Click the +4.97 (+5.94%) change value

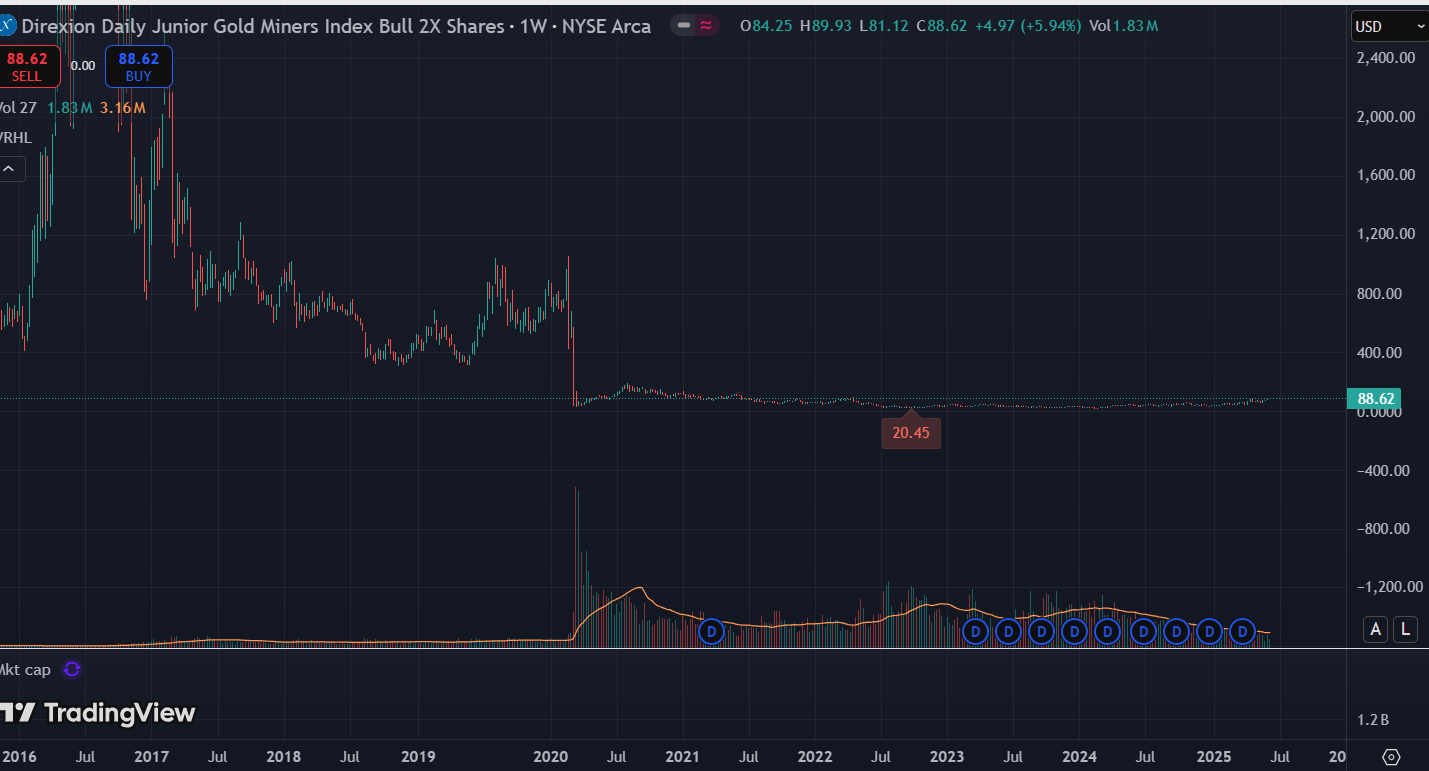(x=1026, y=26)
